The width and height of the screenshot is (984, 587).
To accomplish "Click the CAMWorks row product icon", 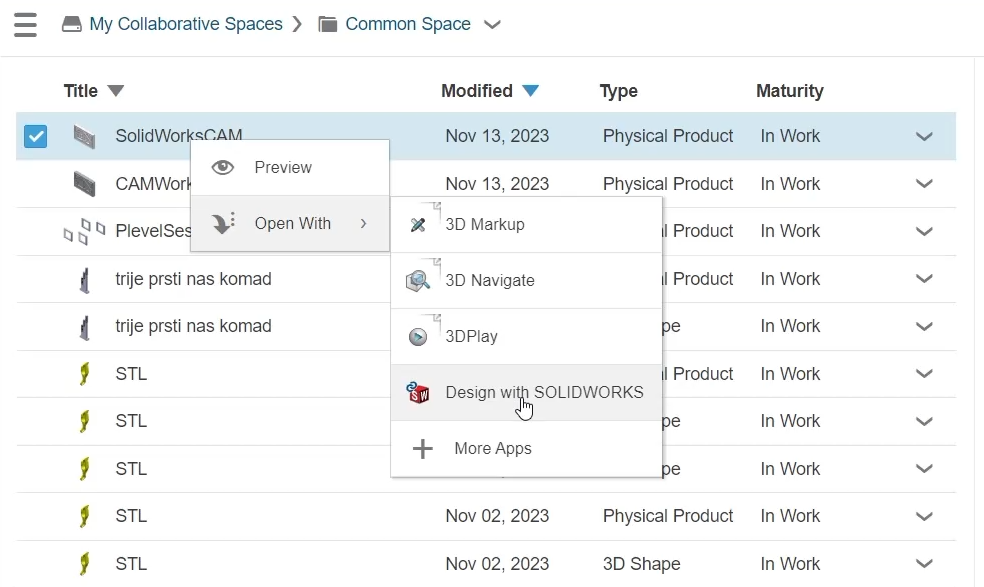I will 84,184.
